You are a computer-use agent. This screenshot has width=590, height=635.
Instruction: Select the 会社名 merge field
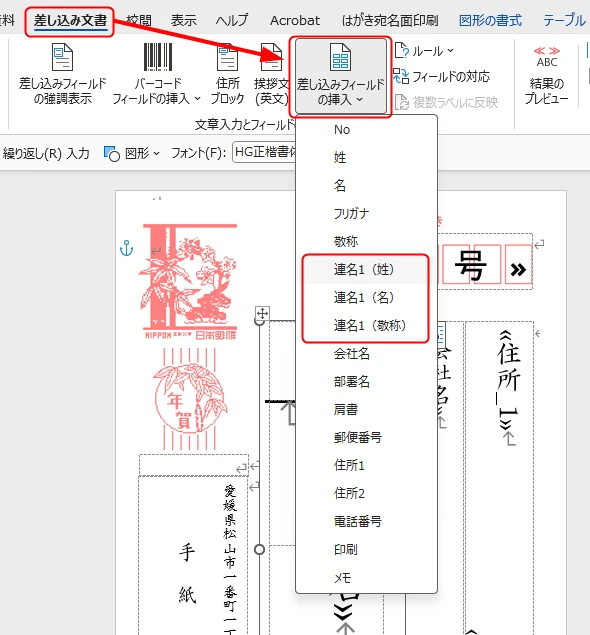click(x=366, y=354)
